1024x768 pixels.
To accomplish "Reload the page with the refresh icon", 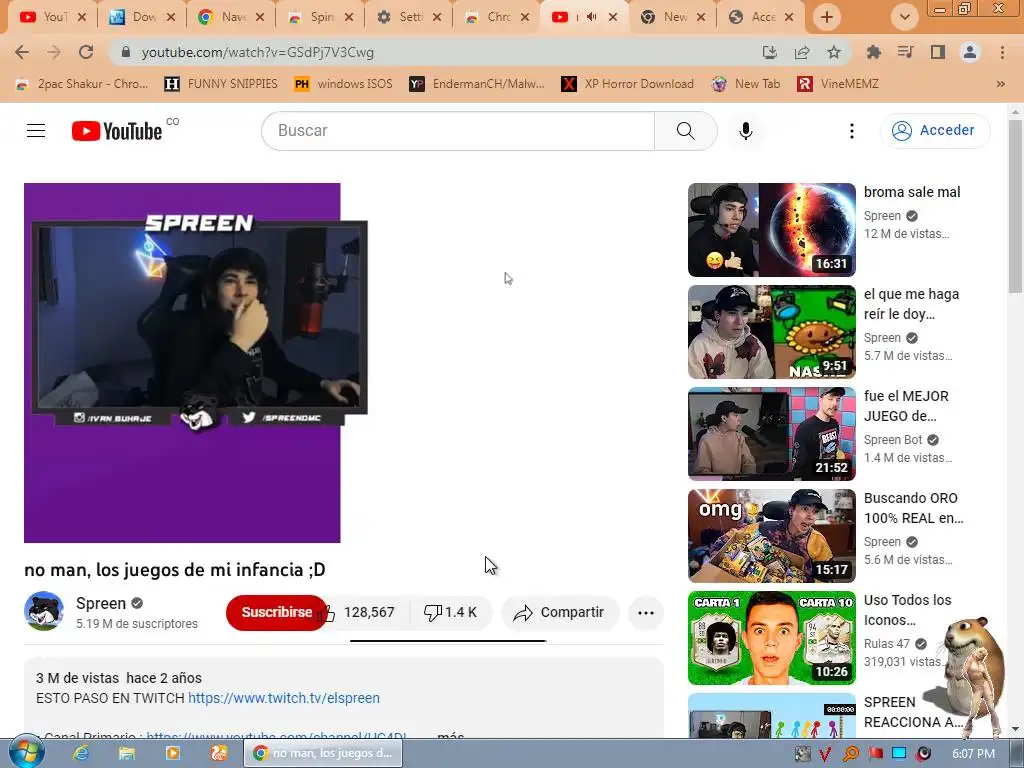I will click(86, 52).
